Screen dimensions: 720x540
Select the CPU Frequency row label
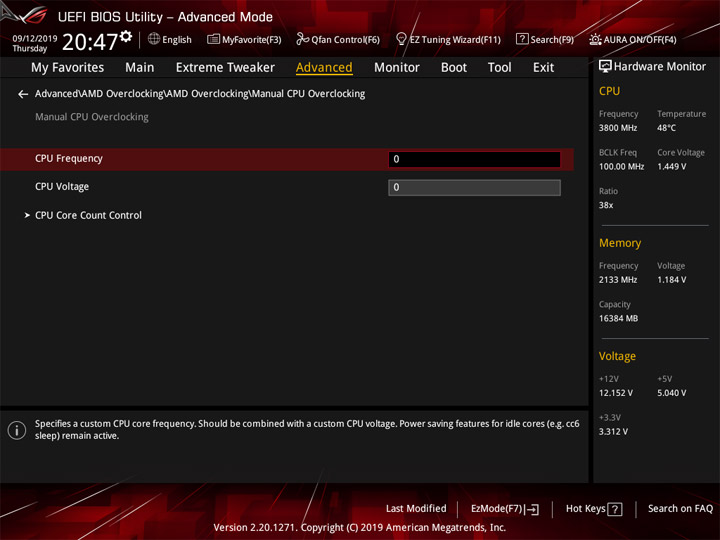[69, 158]
